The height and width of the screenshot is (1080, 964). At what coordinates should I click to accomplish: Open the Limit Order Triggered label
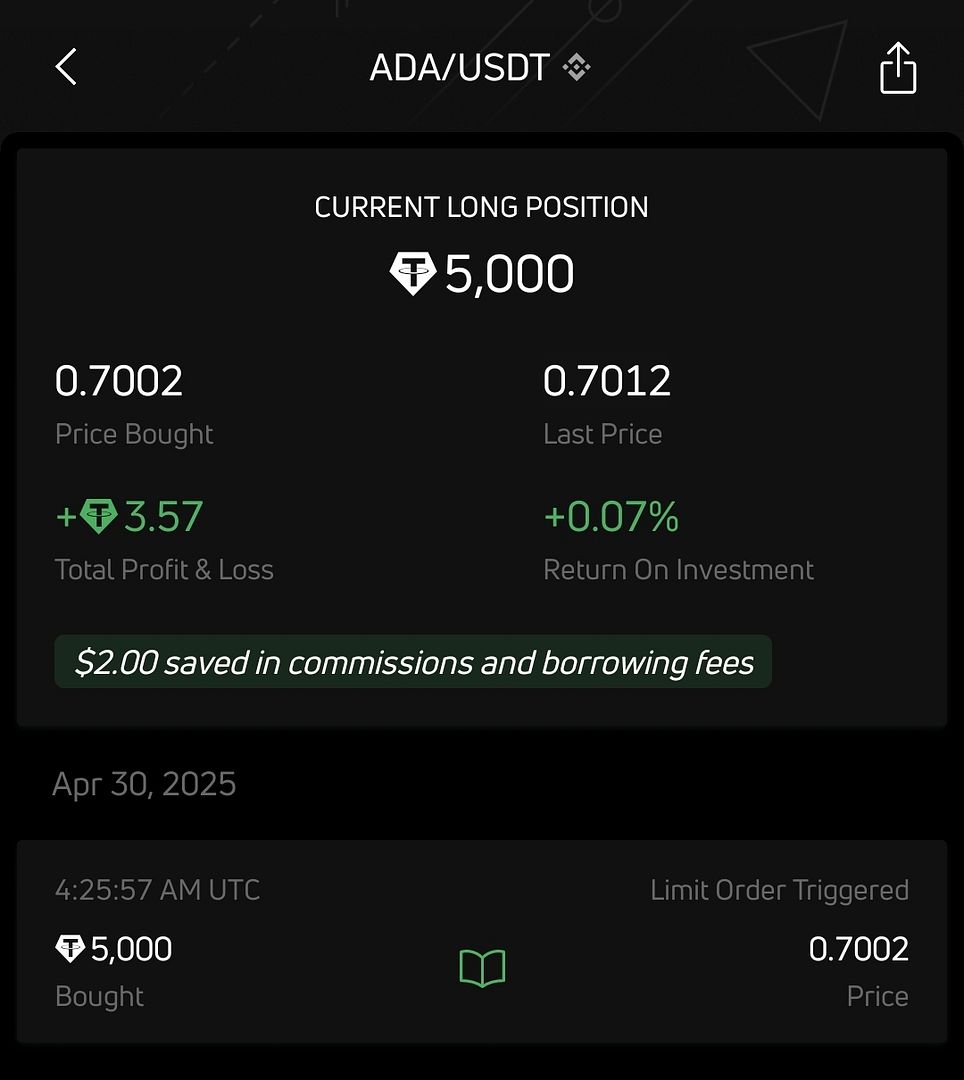pos(779,890)
